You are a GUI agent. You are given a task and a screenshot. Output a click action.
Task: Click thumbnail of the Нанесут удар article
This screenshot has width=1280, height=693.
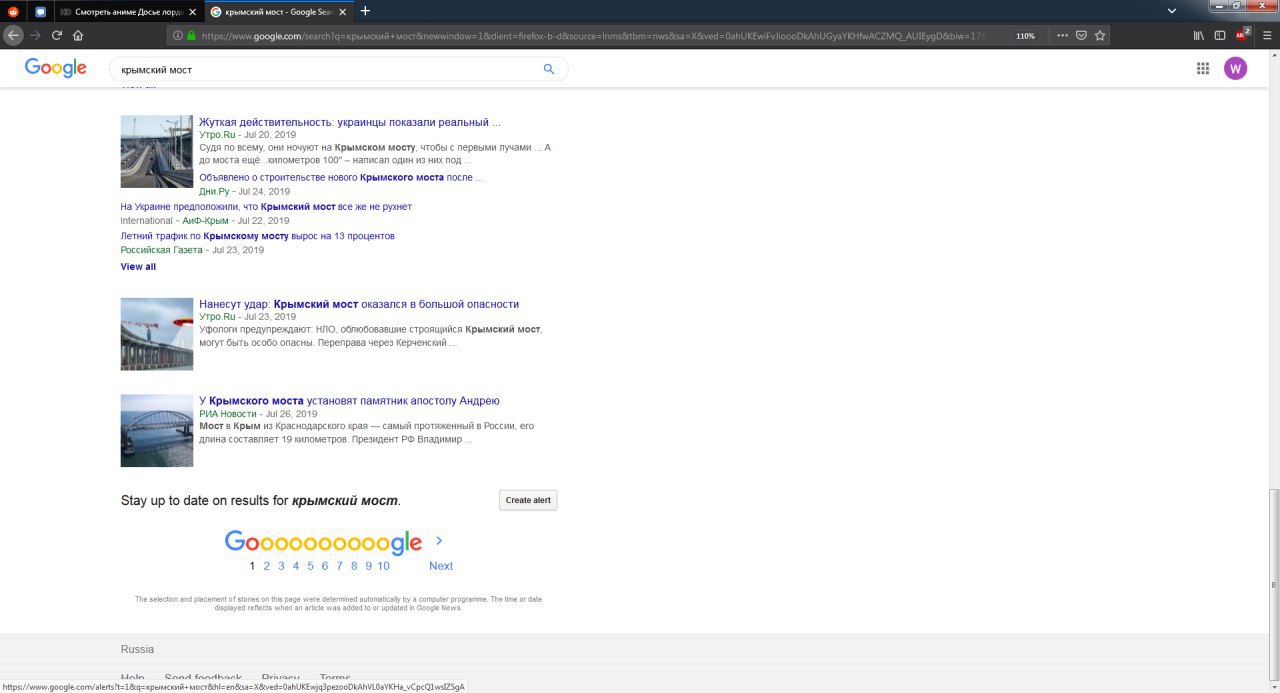pos(157,334)
